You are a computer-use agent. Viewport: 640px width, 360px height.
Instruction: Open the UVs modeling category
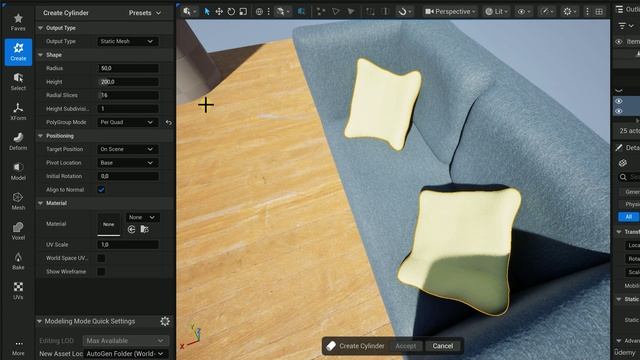point(18,291)
